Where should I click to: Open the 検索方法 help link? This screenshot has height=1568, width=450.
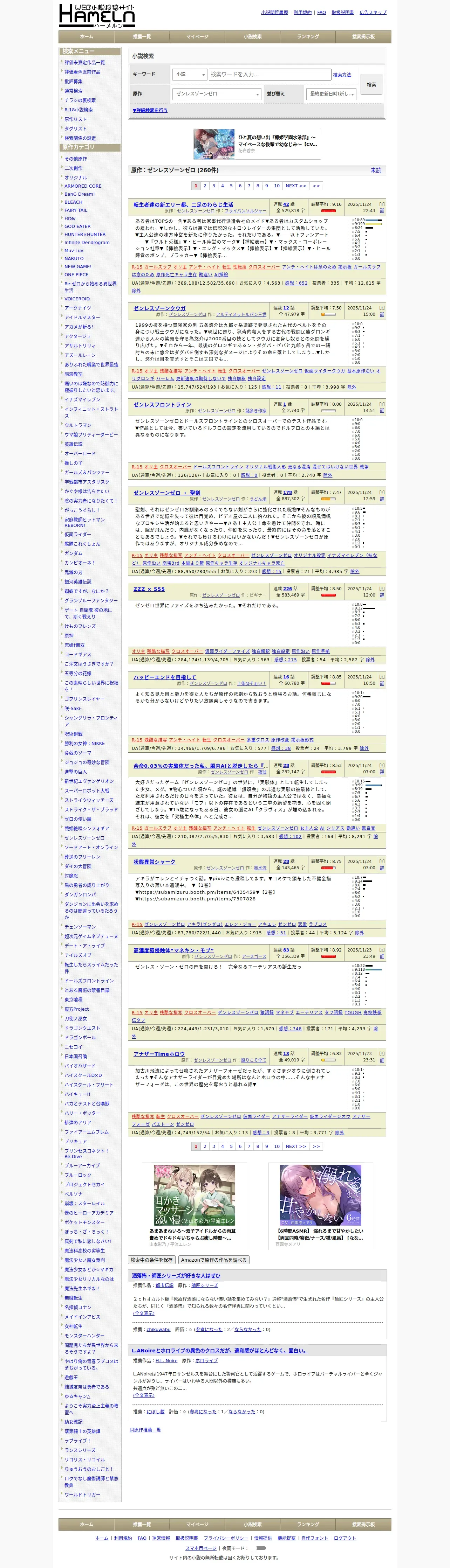[x=342, y=75]
